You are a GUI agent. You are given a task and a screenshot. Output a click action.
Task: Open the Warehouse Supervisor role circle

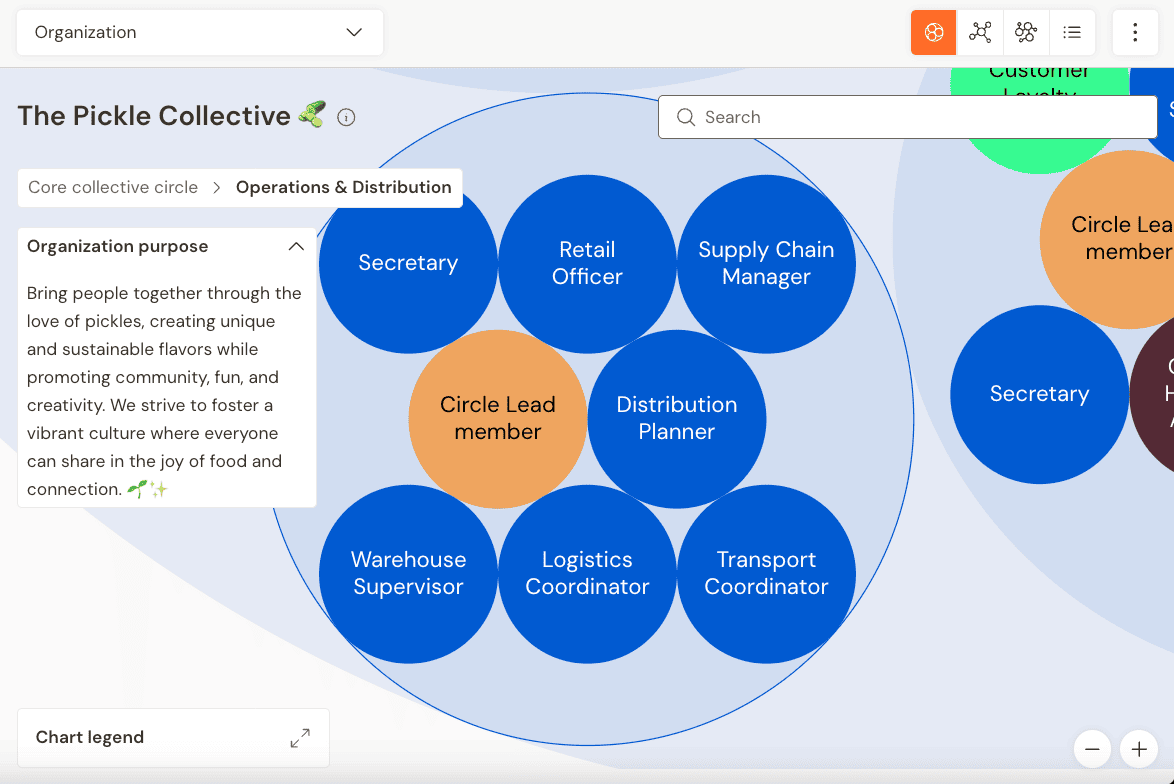(x=408, y=574)
